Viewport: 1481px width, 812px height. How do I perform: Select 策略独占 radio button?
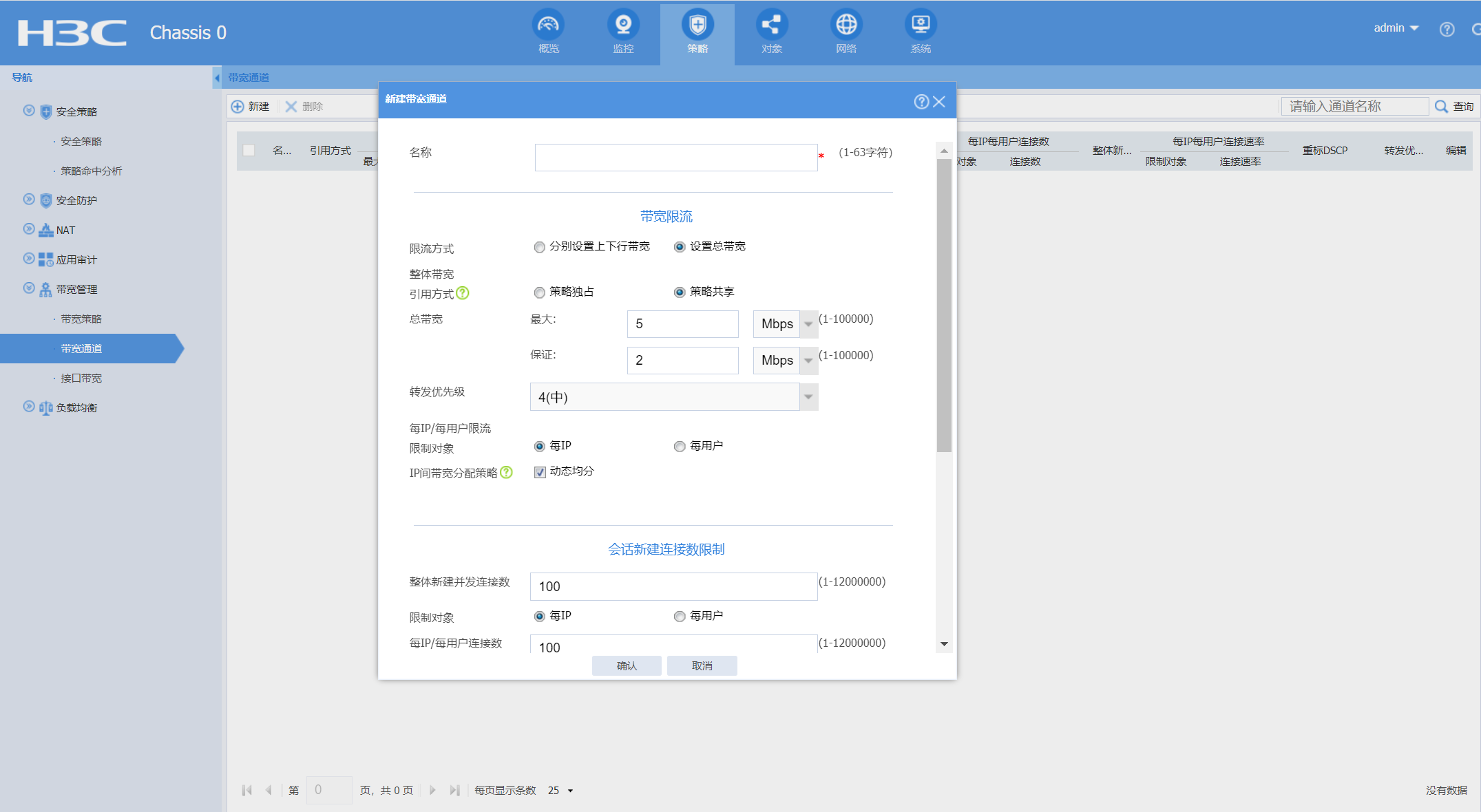click(x=540, y=292)
